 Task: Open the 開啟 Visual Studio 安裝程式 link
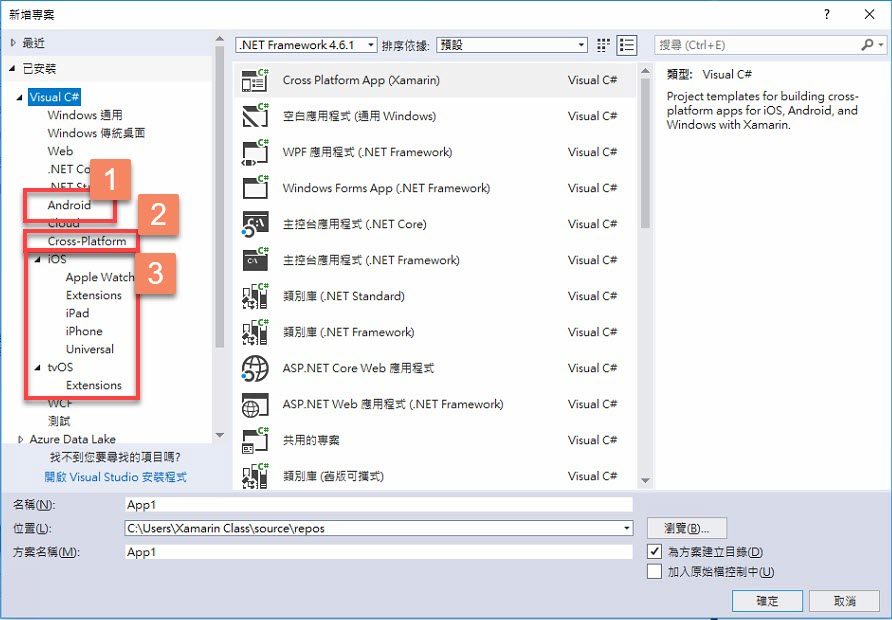point(115,477)
